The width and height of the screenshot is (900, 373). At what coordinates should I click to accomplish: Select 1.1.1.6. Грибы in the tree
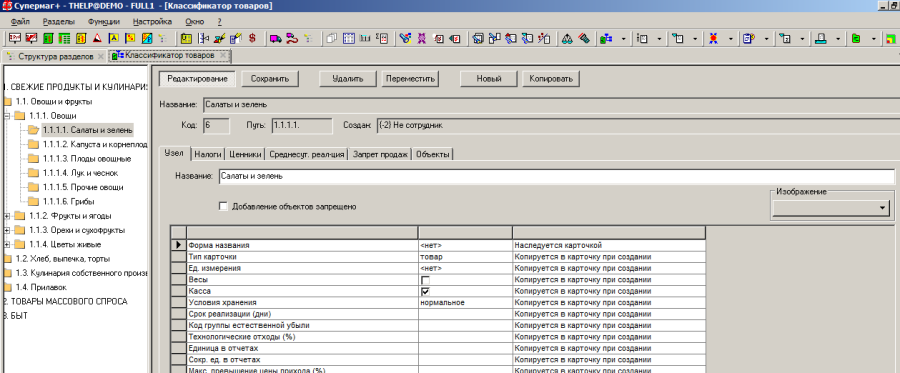tap(68, 201)
